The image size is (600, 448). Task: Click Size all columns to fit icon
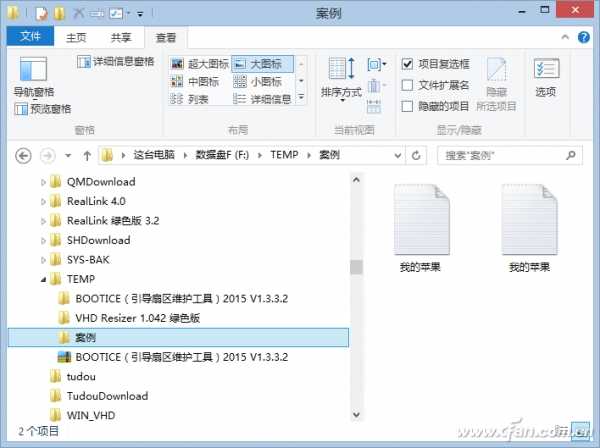[x=374, y=107]
